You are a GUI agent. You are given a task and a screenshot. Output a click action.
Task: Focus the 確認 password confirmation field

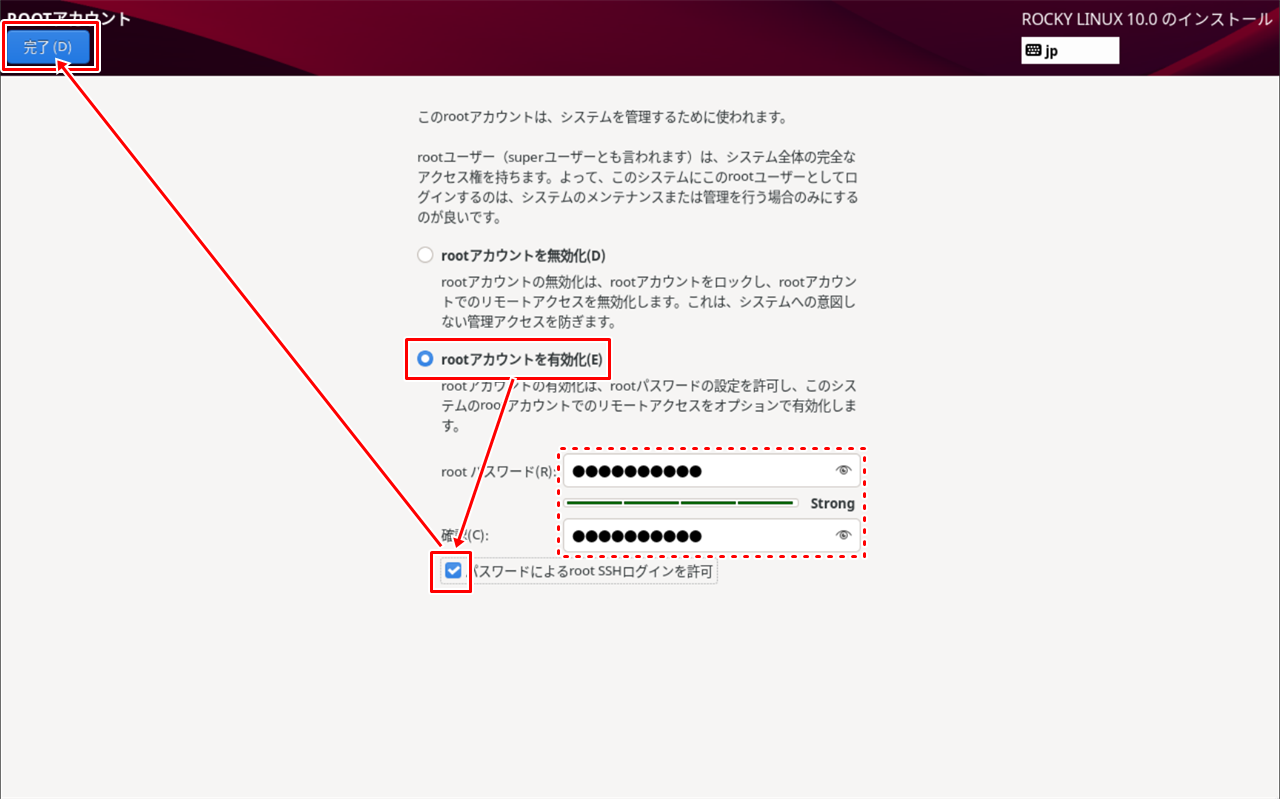[700, 535]
